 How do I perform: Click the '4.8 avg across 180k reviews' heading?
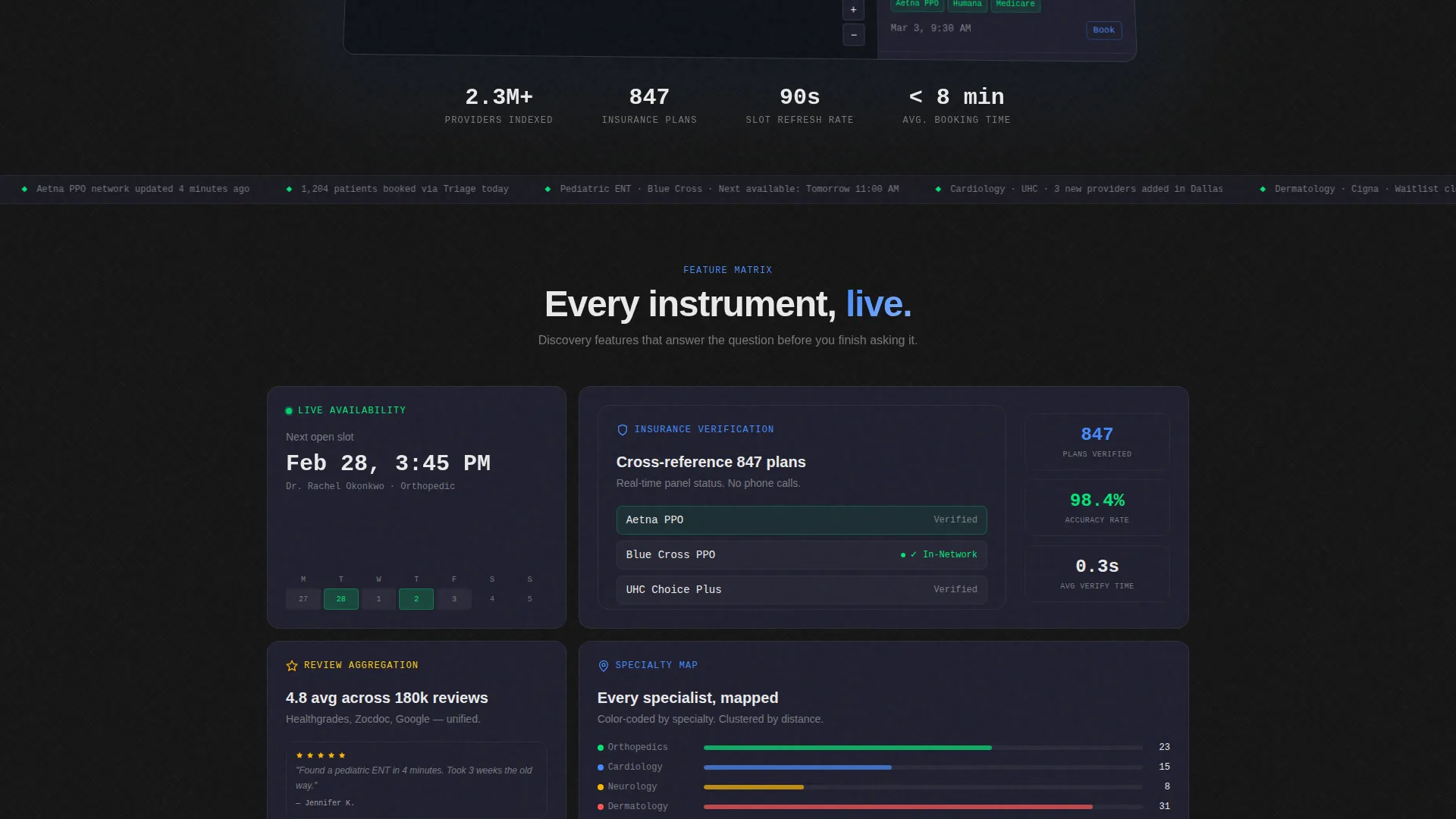tap(387, 698)
